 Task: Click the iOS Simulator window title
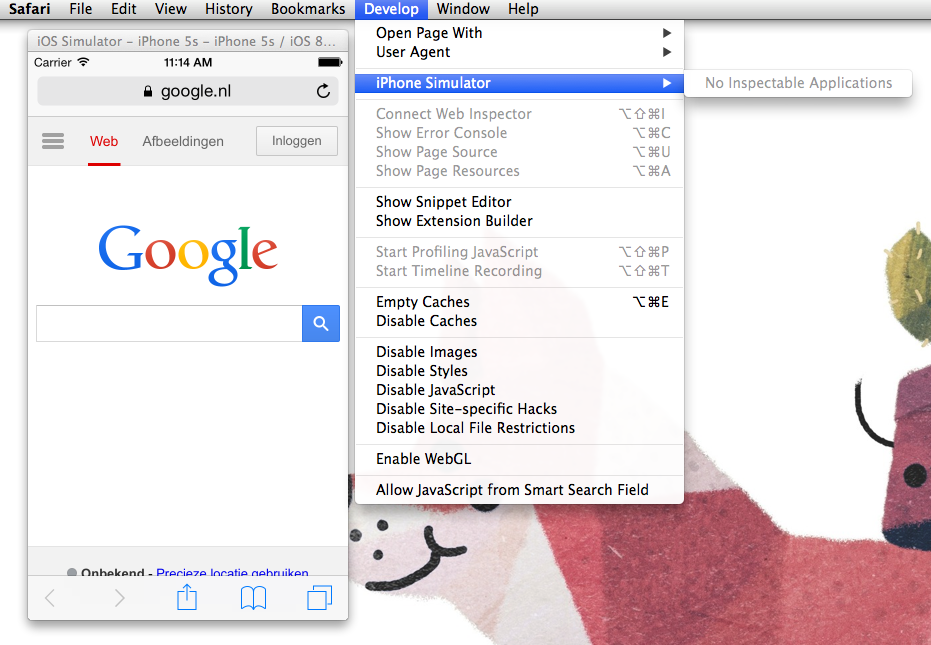pos(186,41)
